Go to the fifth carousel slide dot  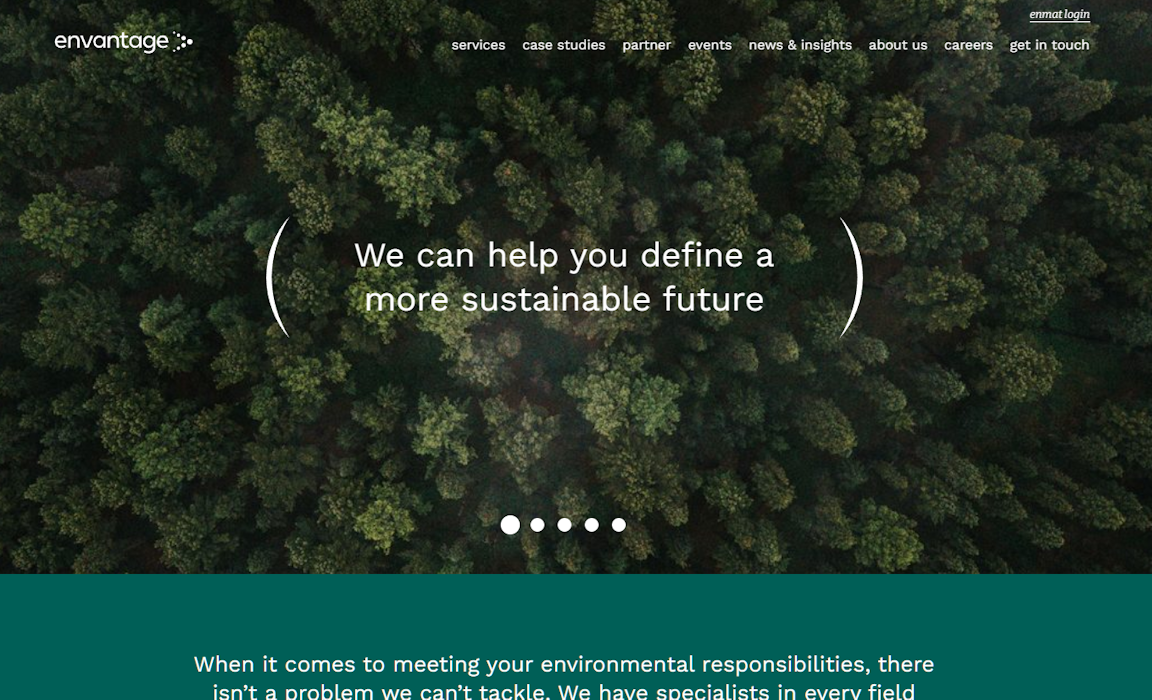pos(619,525)
